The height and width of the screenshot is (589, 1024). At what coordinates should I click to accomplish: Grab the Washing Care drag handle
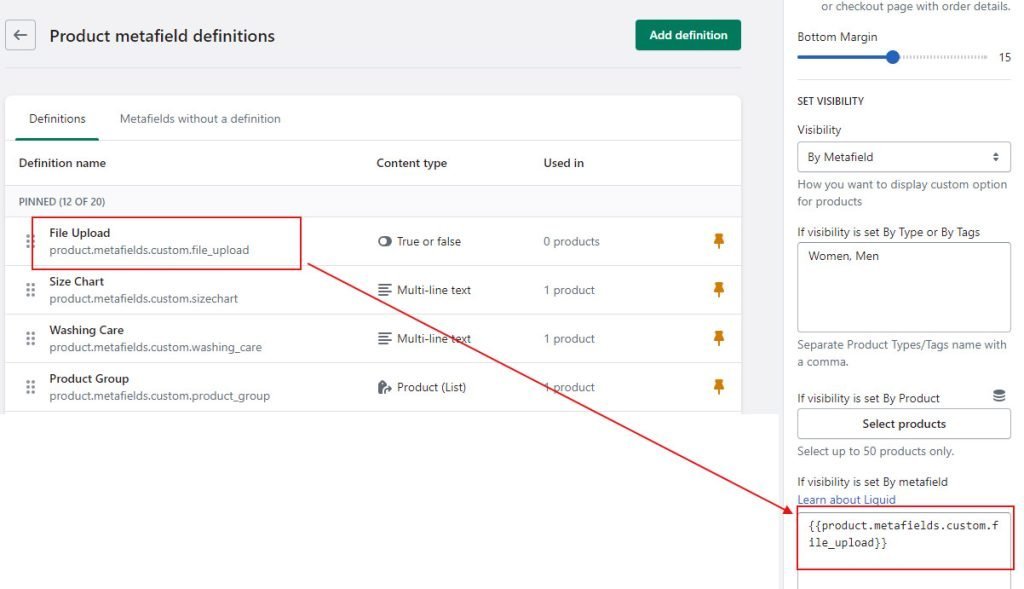click(30, 338)
